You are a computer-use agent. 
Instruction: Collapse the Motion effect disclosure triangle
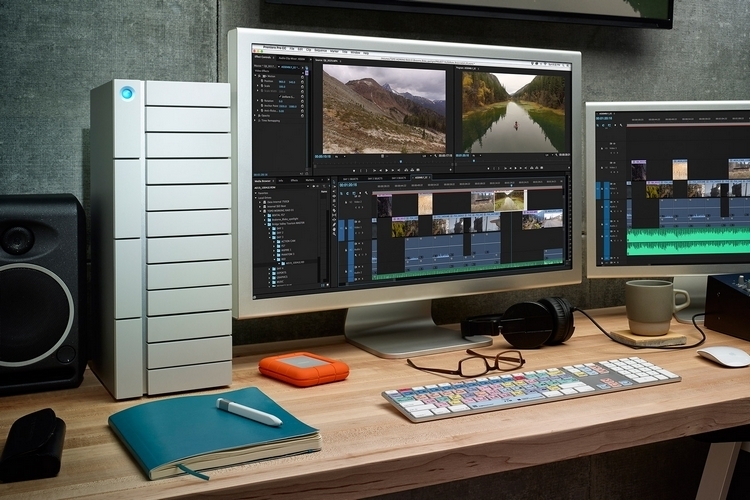point(257,77)
